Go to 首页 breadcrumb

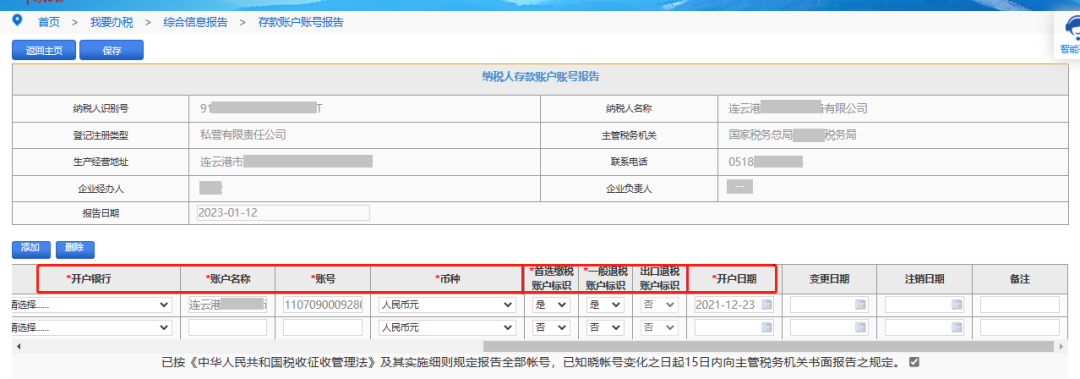49,22
